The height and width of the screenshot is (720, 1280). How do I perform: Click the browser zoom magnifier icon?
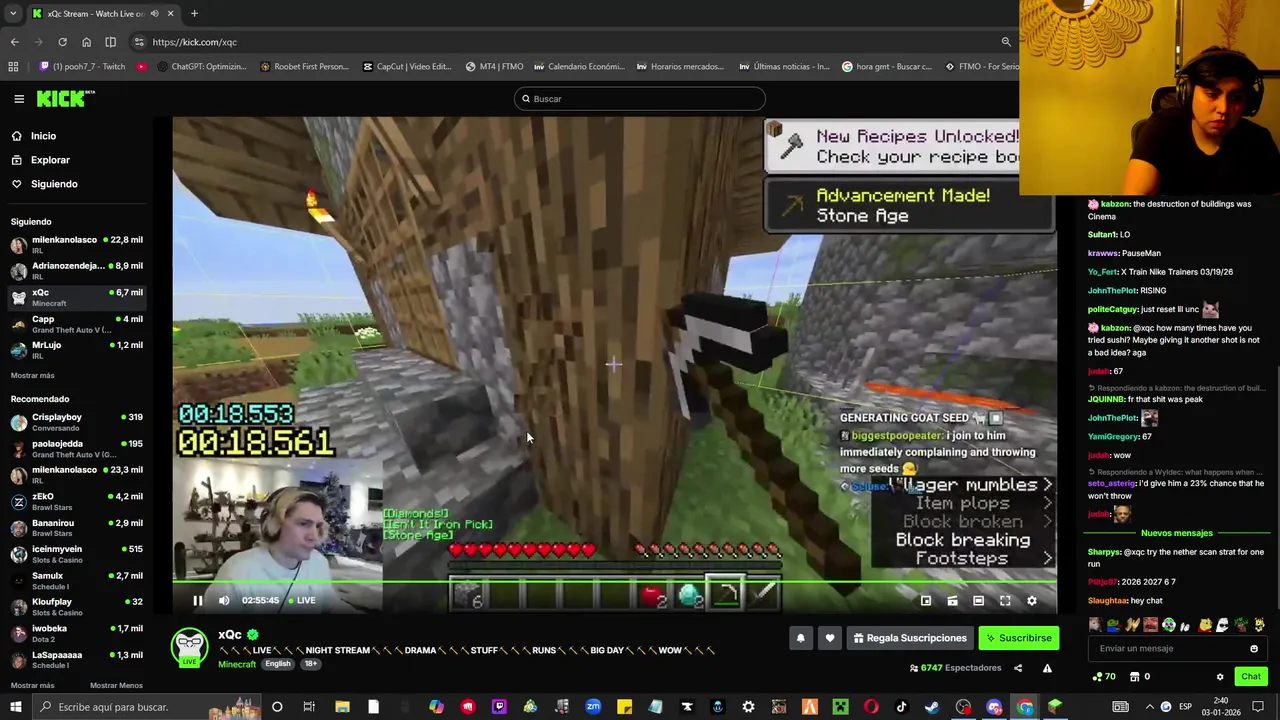1006,42
